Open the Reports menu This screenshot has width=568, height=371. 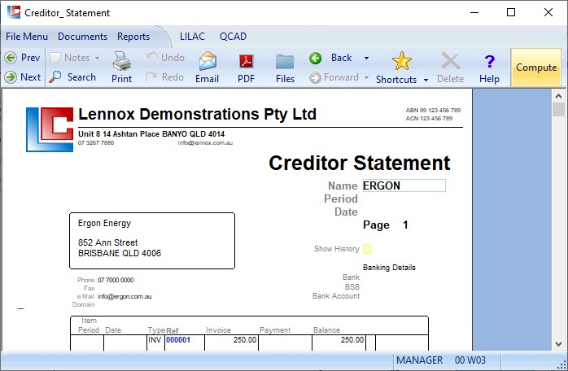[133, 37]
